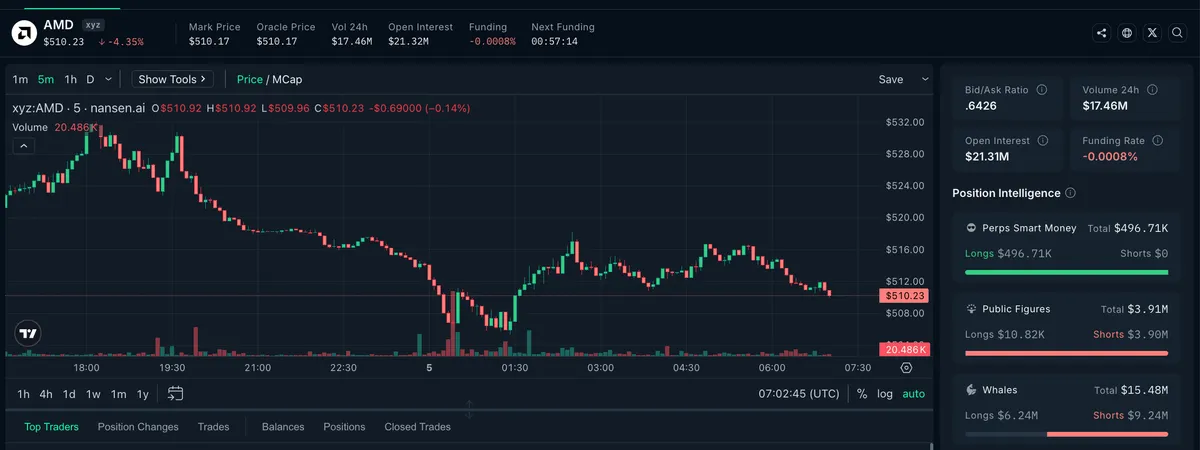The width and height of the screenshot is (1200, 450).
Task: Switch chart to MCap mode
Action: tap(289, 79)
